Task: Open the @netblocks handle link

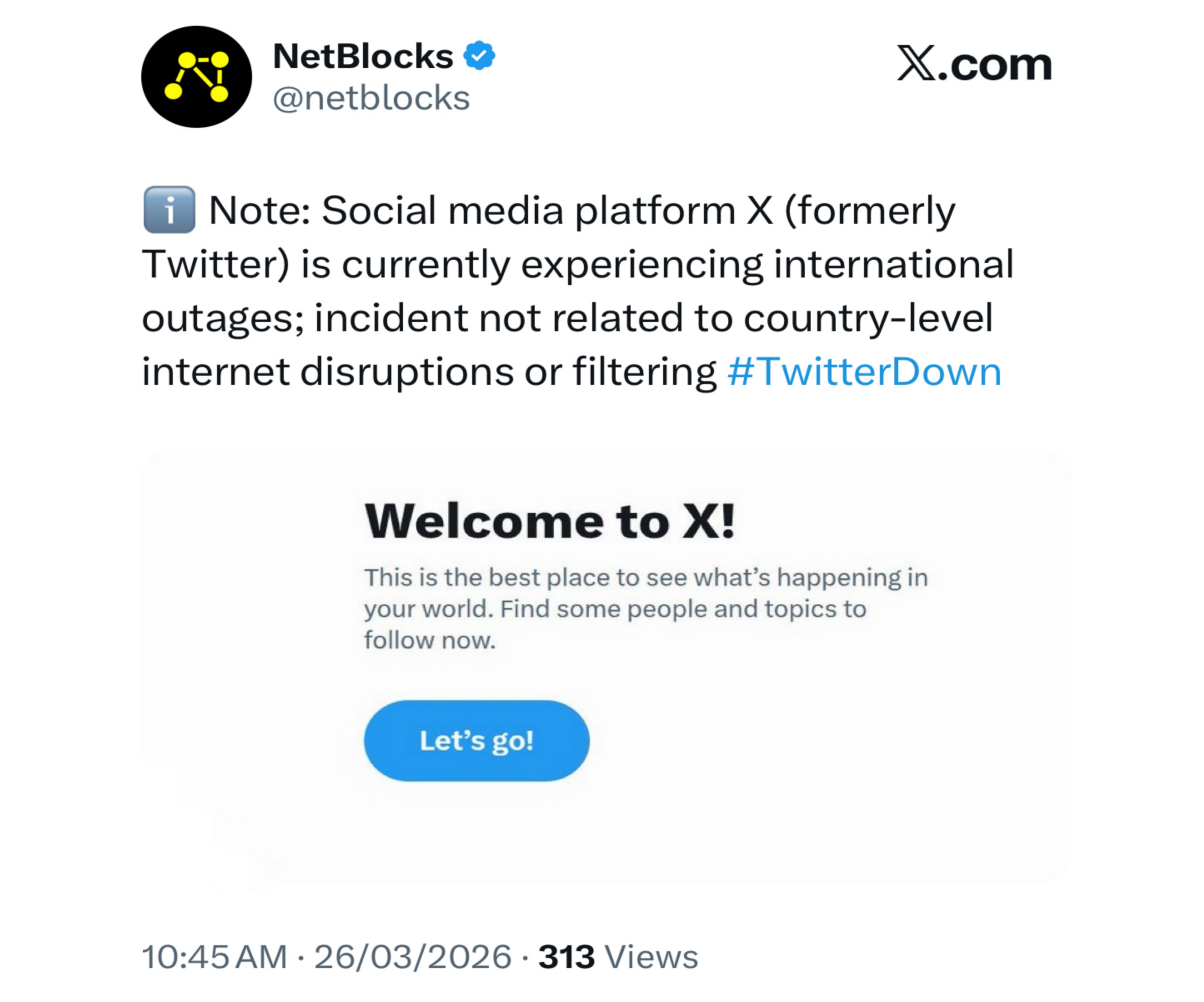Action: (371, 98)
